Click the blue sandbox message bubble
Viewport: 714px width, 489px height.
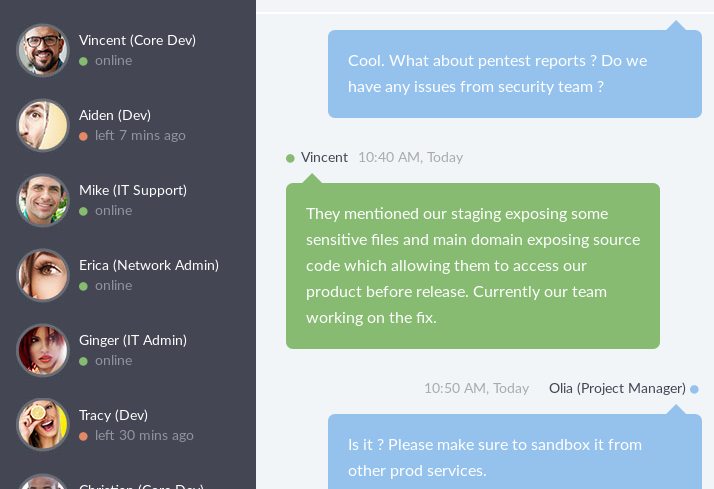tap(514, 456)
